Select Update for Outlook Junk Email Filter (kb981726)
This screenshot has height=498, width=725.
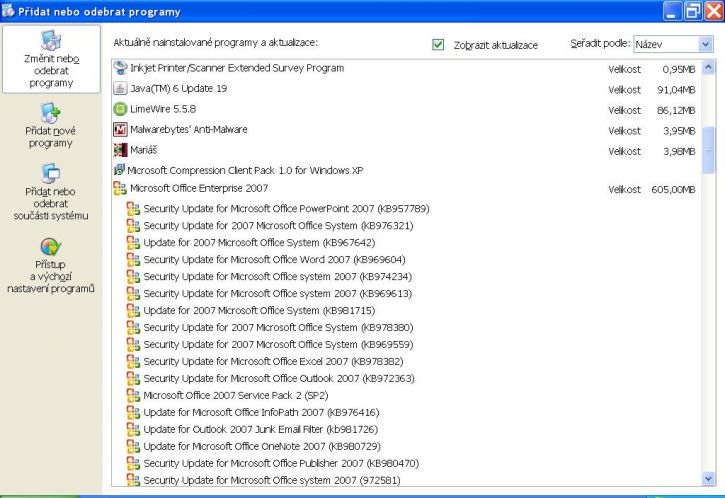pyautogui.click(x=261, y=430)
